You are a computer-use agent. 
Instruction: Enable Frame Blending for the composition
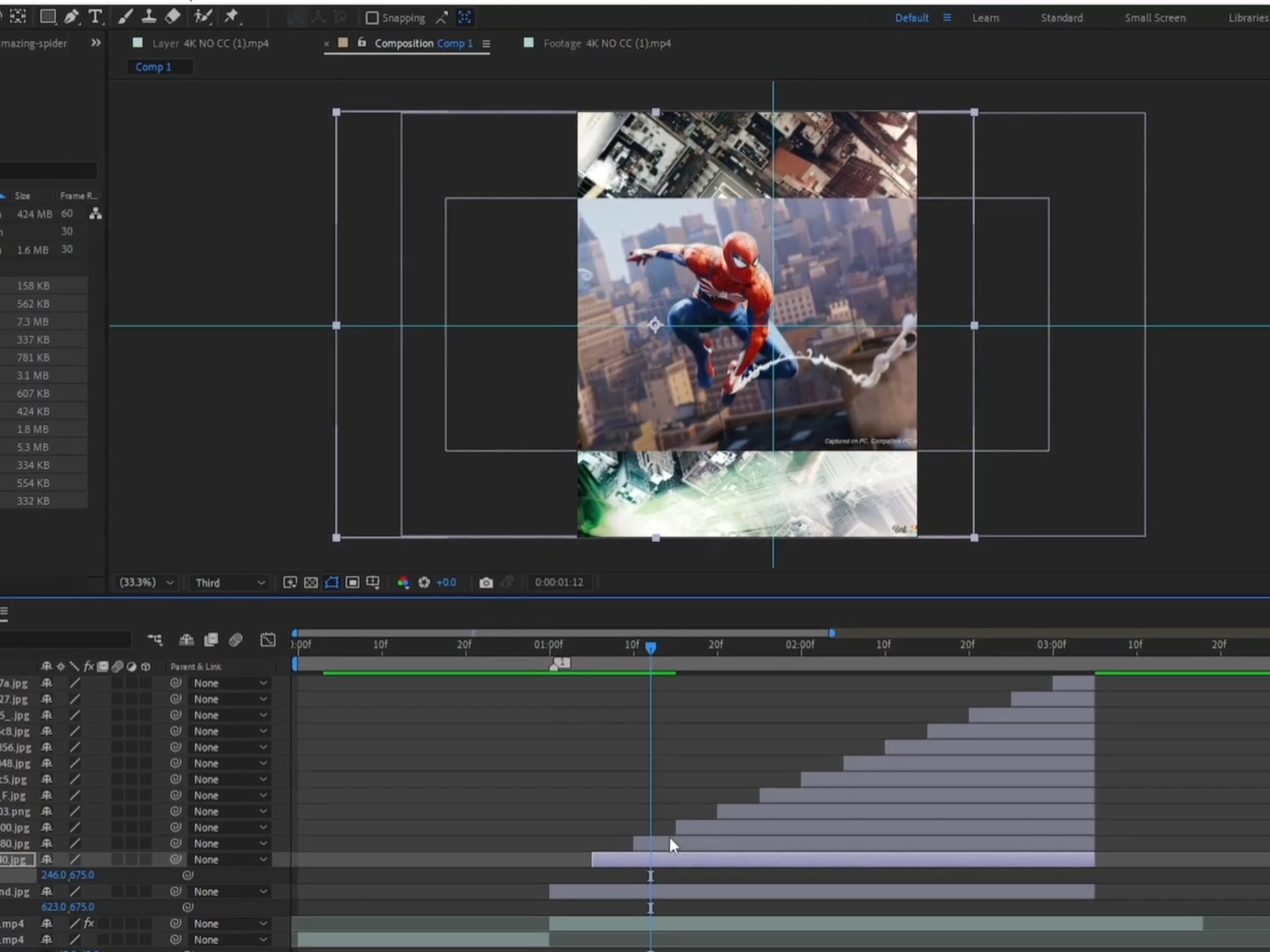tap(211, 639)
